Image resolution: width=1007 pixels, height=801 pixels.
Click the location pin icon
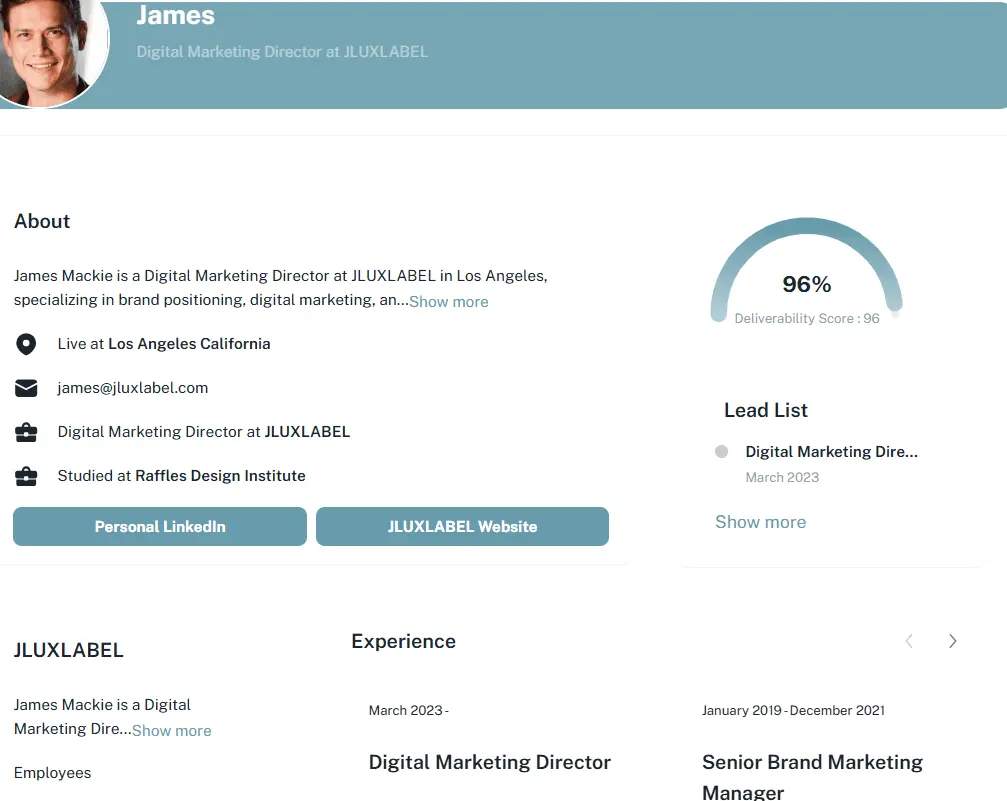26,344
